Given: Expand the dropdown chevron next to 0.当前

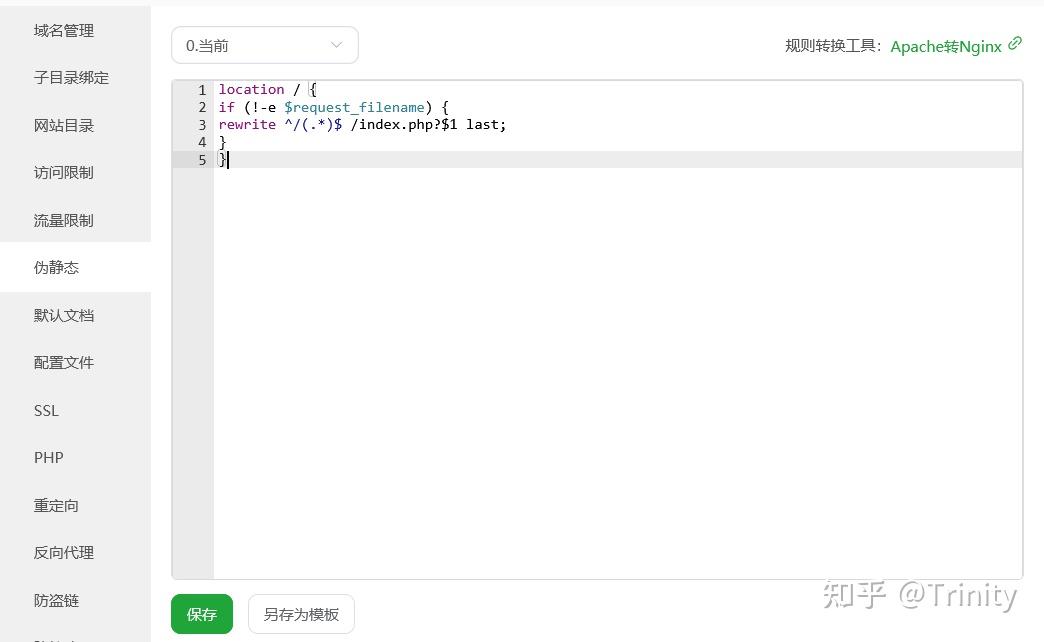Looking at the screenshot, I should pyautogui.click(x=337, y=45).
